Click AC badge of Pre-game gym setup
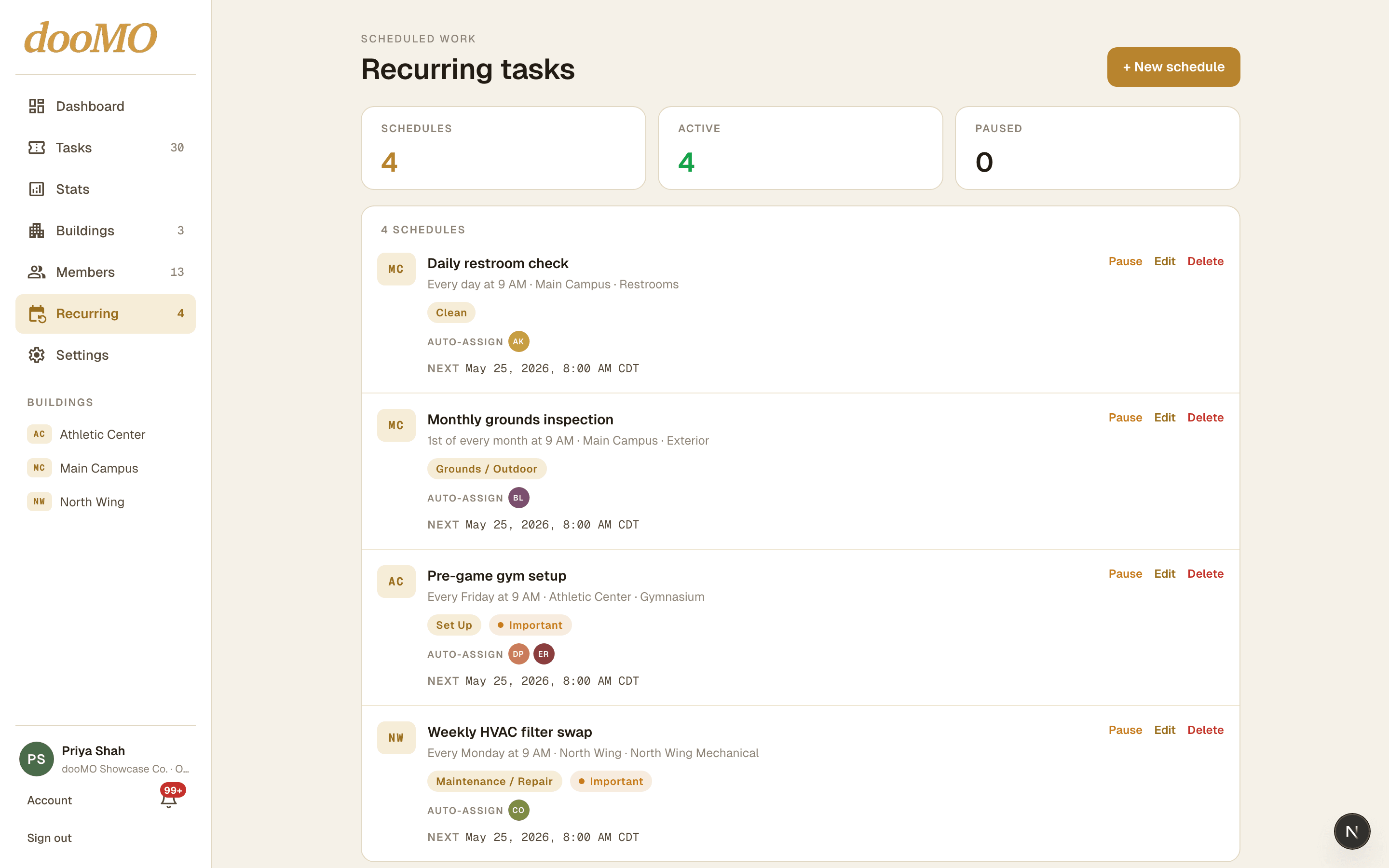The width and height of the screenshot is (1389, 868). 396,582
